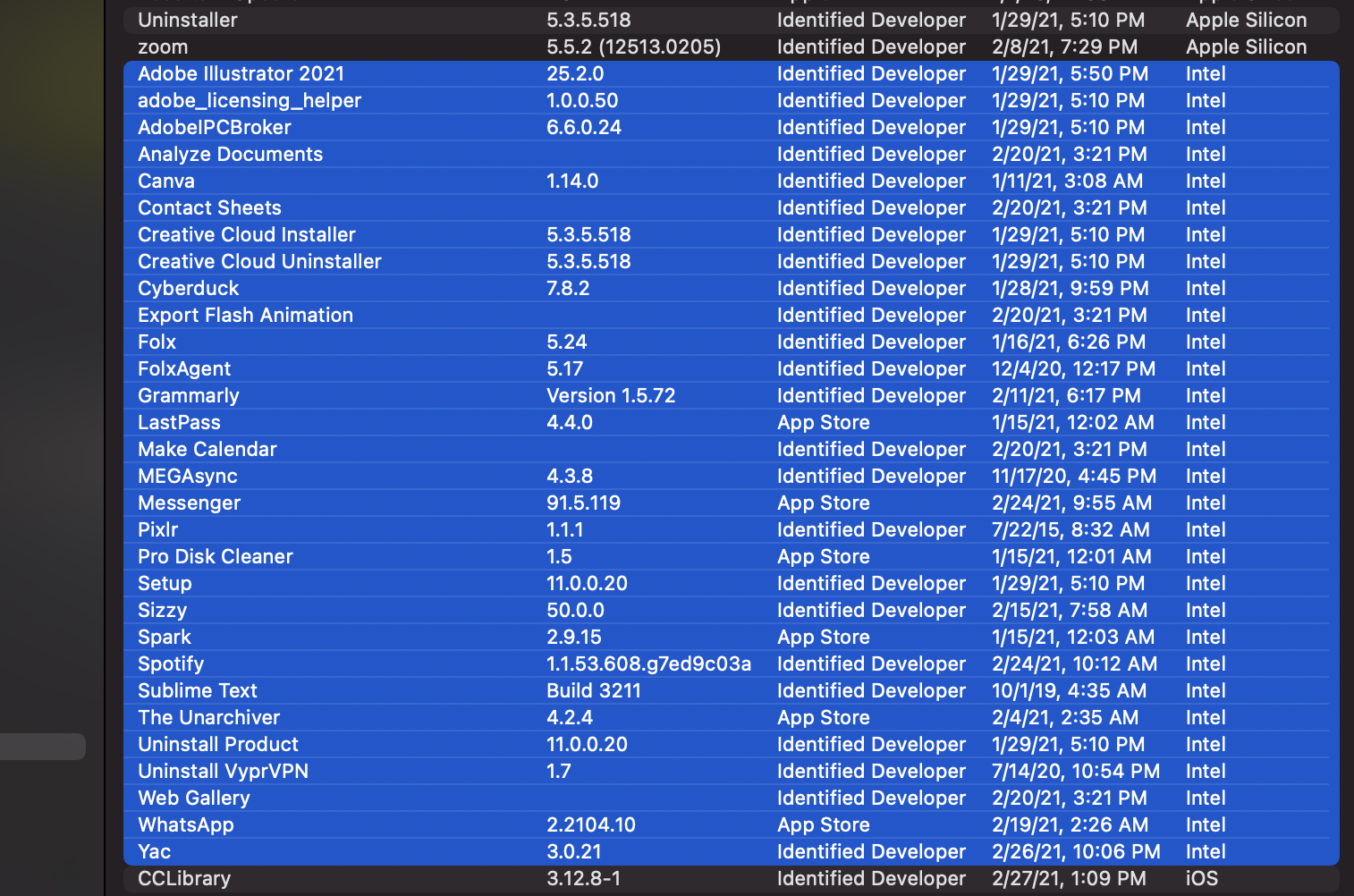The image size is (1354, 896).
Task: Click Grammarly's Version 1.5.72 cell
Action: [611, 395]
